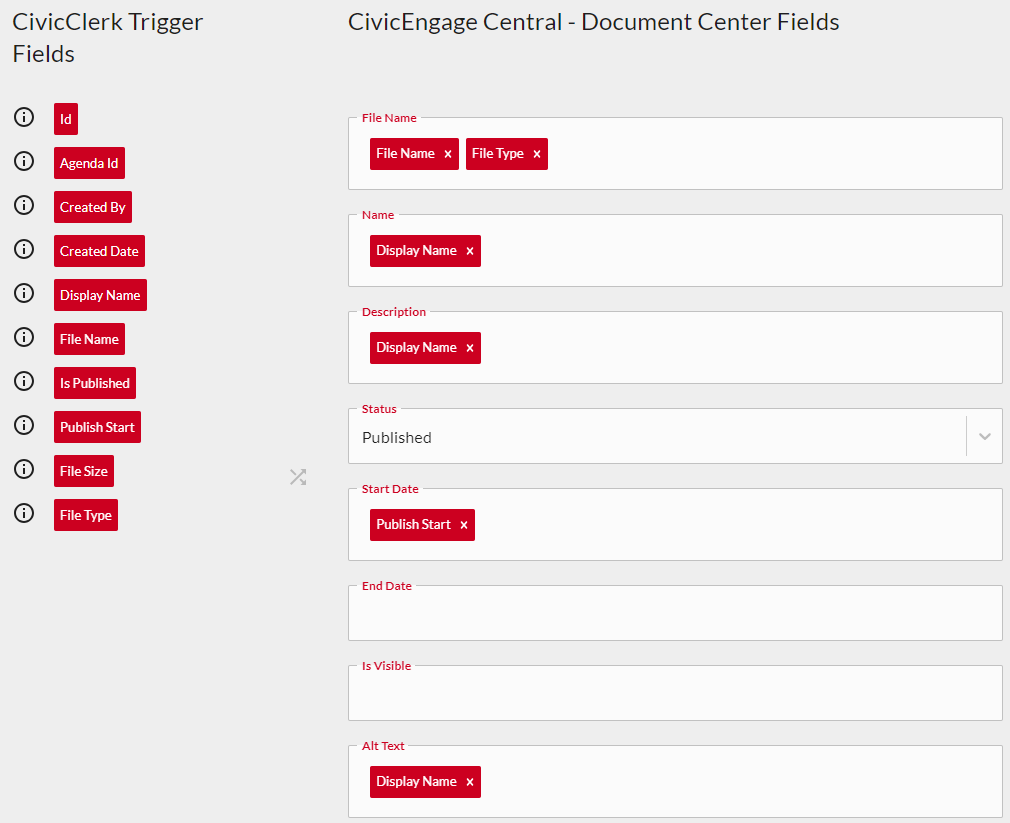
Task: Open the Status dropdown chevron
Action: pos(984,437)
